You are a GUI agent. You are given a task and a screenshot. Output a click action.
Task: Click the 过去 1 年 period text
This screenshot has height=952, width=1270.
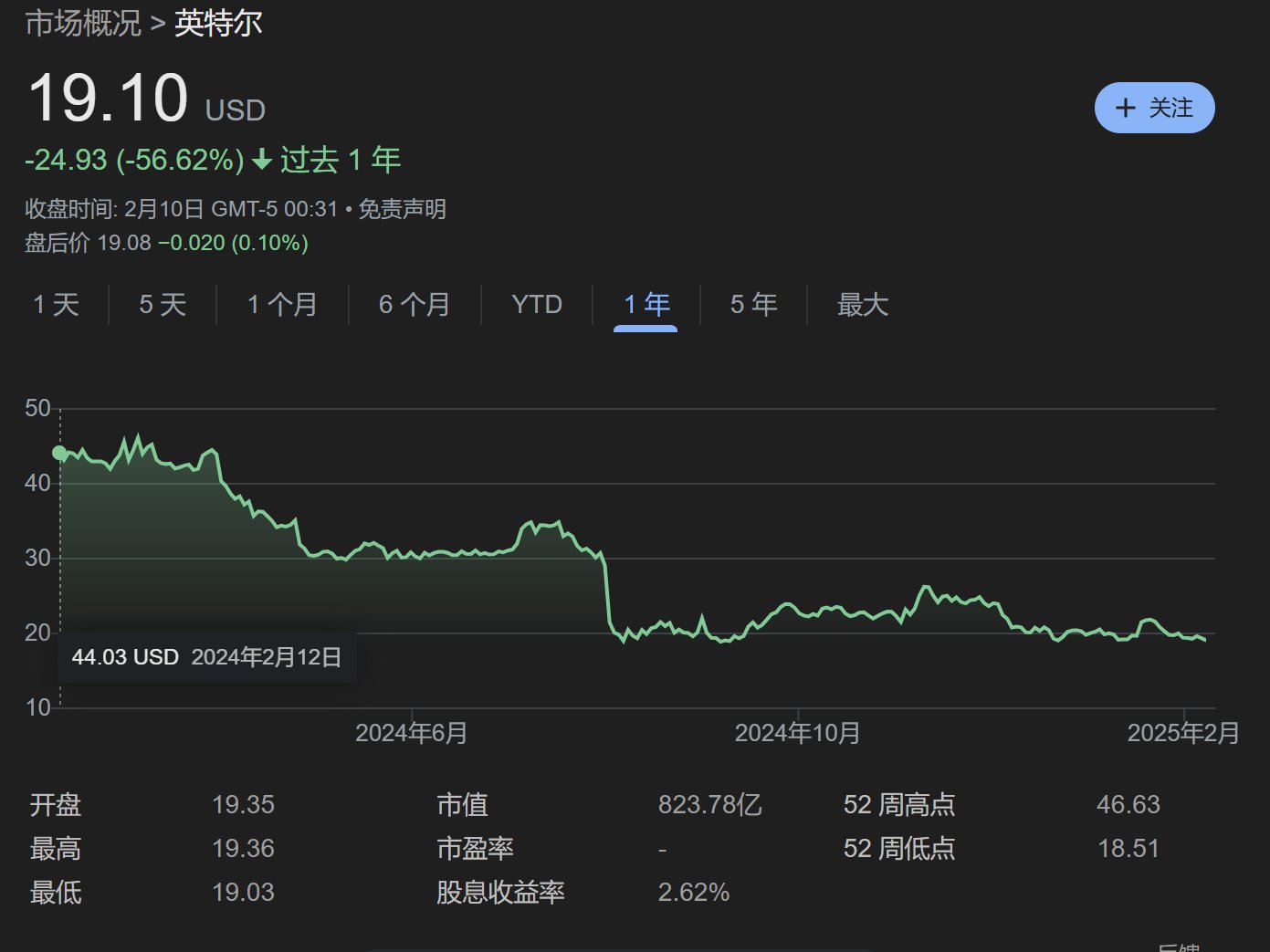click(341, 161)
